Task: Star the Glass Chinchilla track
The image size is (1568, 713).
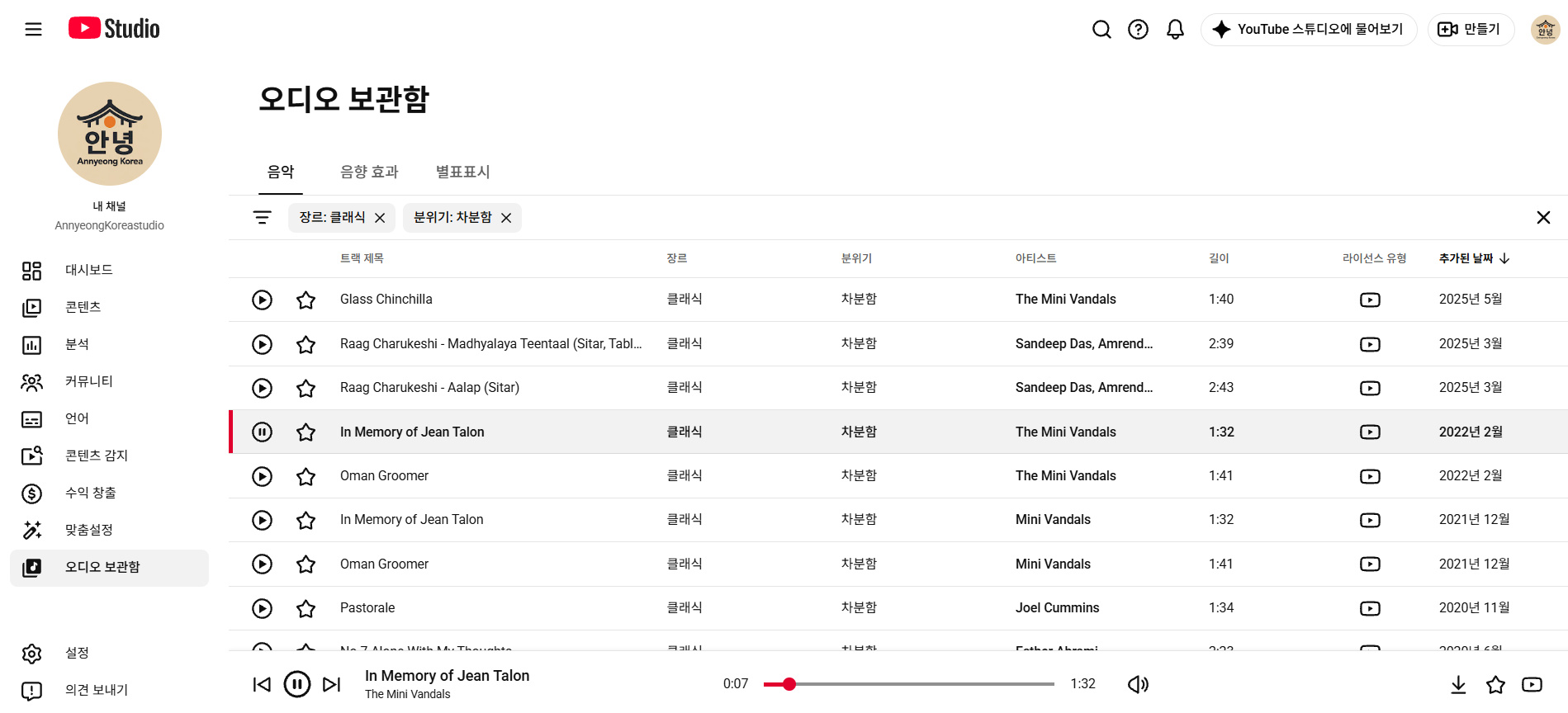Action: tap(306, 300)
